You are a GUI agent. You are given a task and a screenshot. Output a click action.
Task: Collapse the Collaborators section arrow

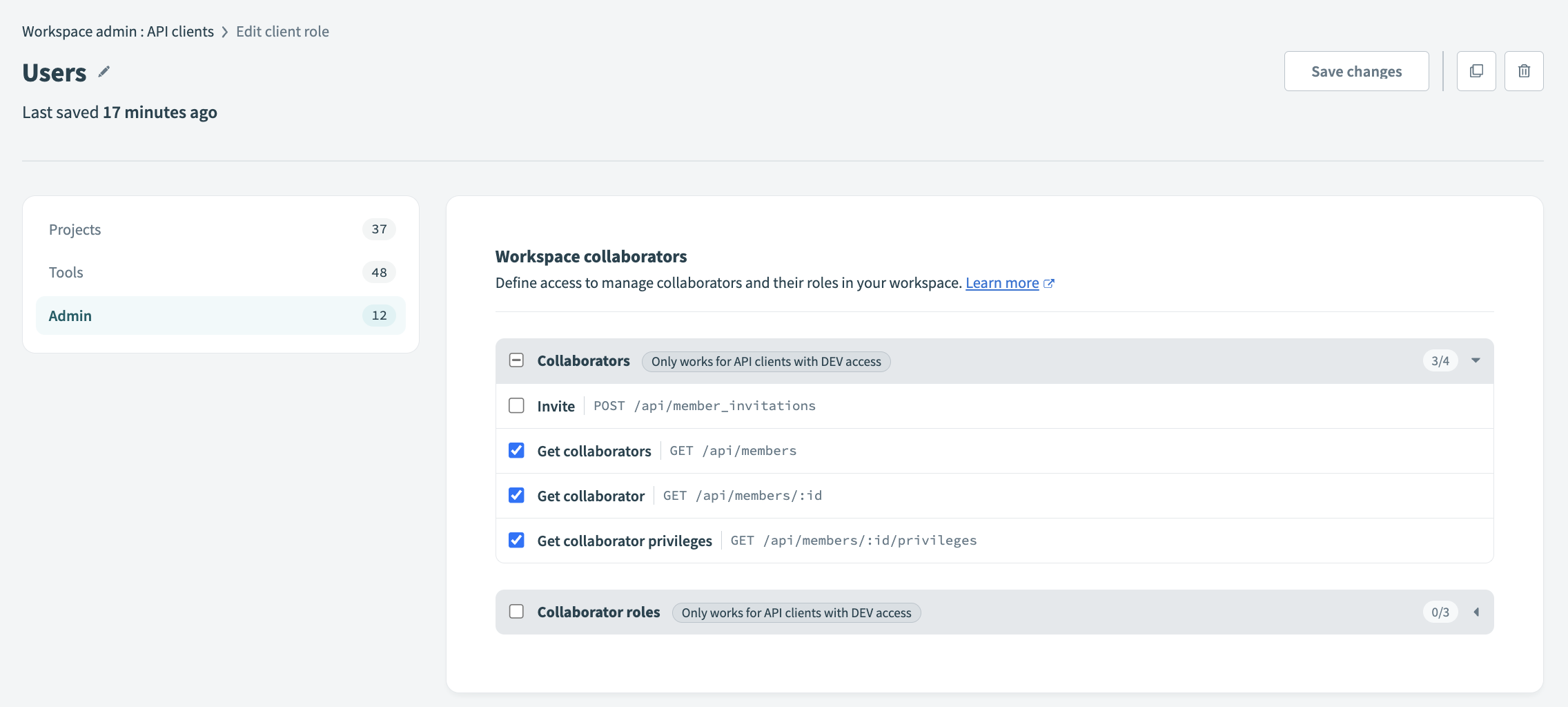point(1476,360)
